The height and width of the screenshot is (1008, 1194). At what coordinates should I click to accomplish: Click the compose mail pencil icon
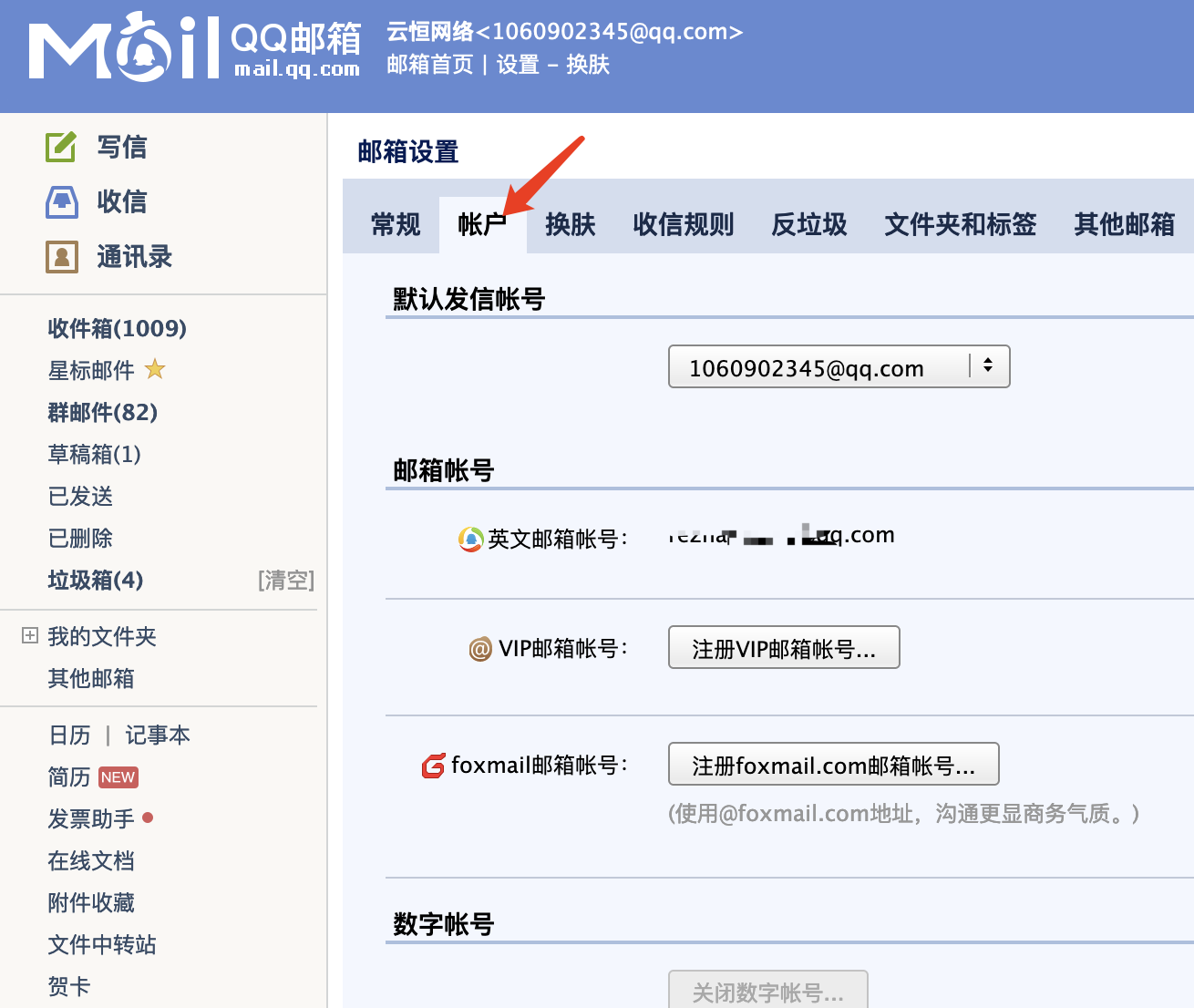[x=61, y=146]
